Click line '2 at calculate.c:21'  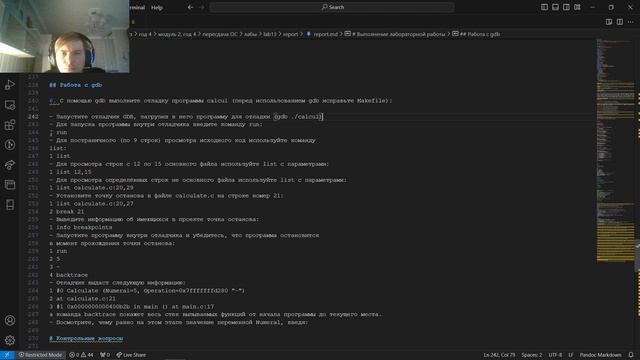click(82, 299)
